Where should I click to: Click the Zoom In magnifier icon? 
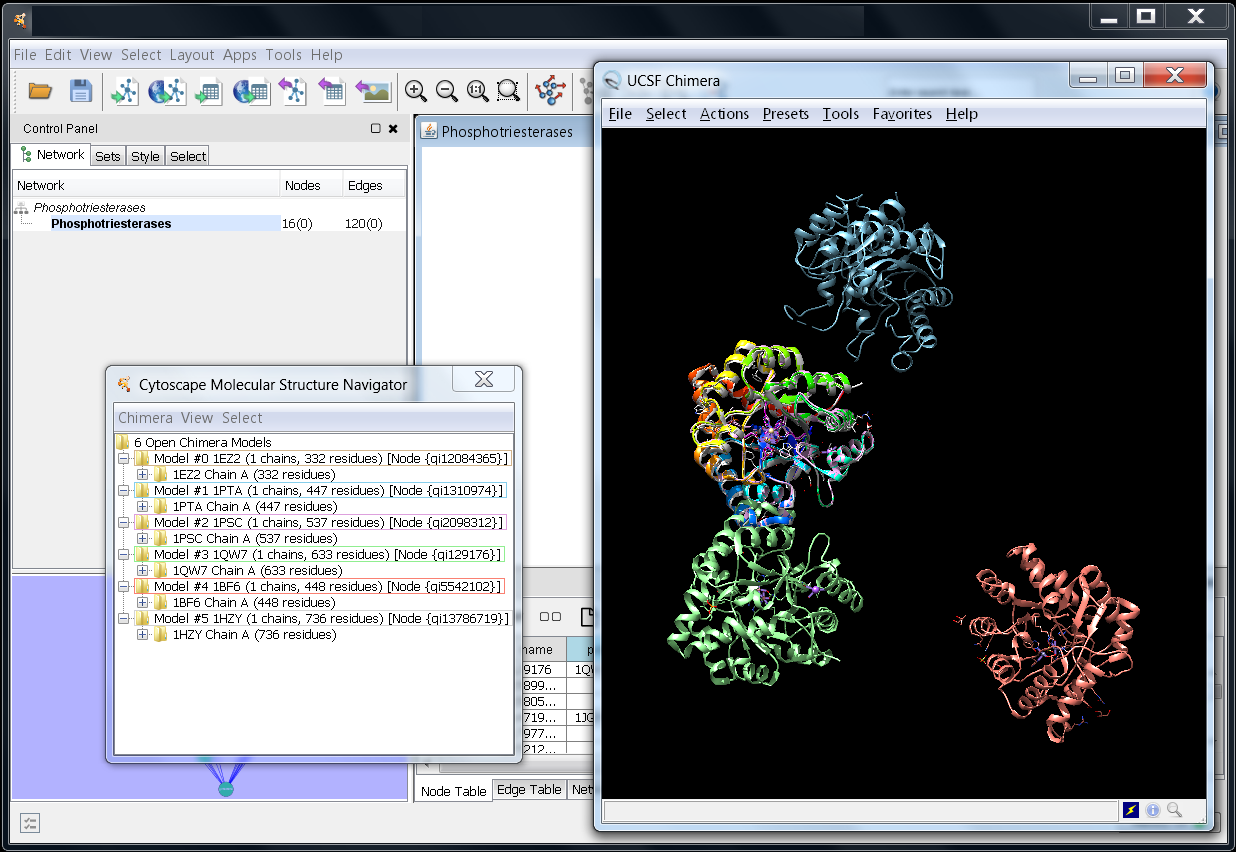tap(415, 91)
